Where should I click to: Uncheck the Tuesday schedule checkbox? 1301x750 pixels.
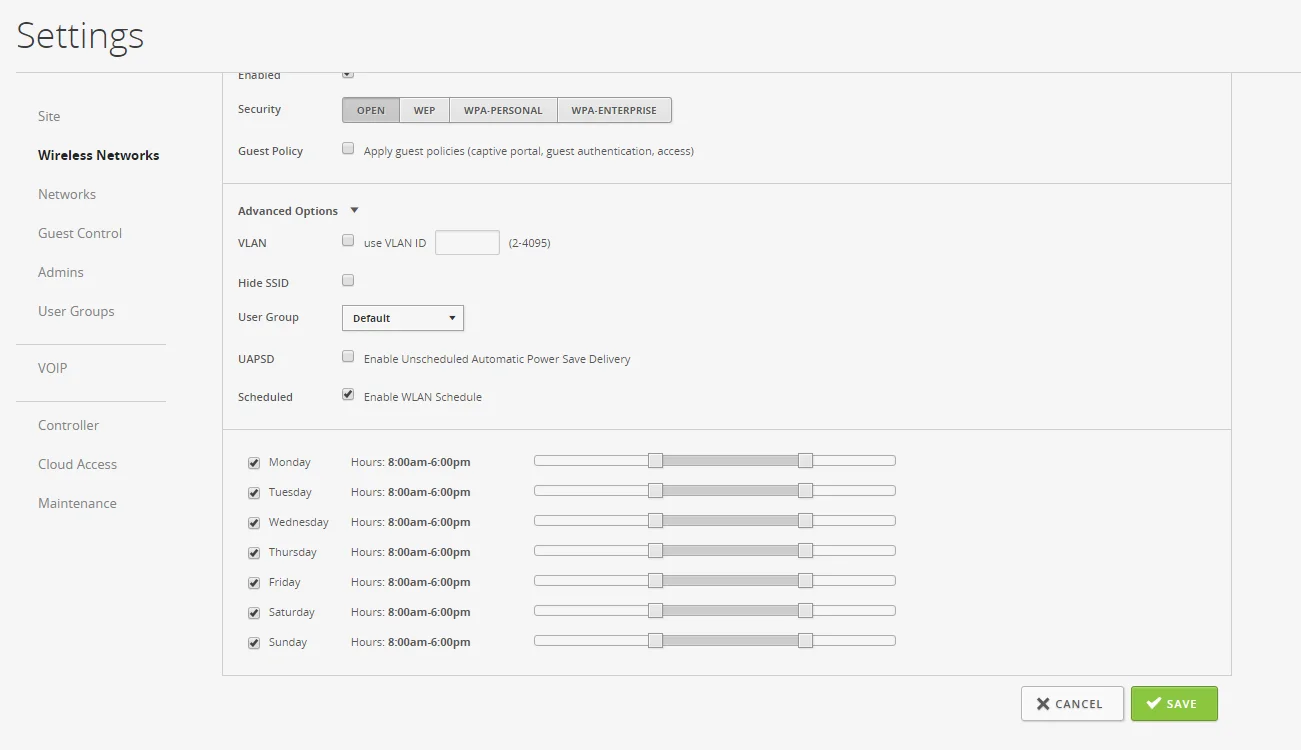coord(254,493)
